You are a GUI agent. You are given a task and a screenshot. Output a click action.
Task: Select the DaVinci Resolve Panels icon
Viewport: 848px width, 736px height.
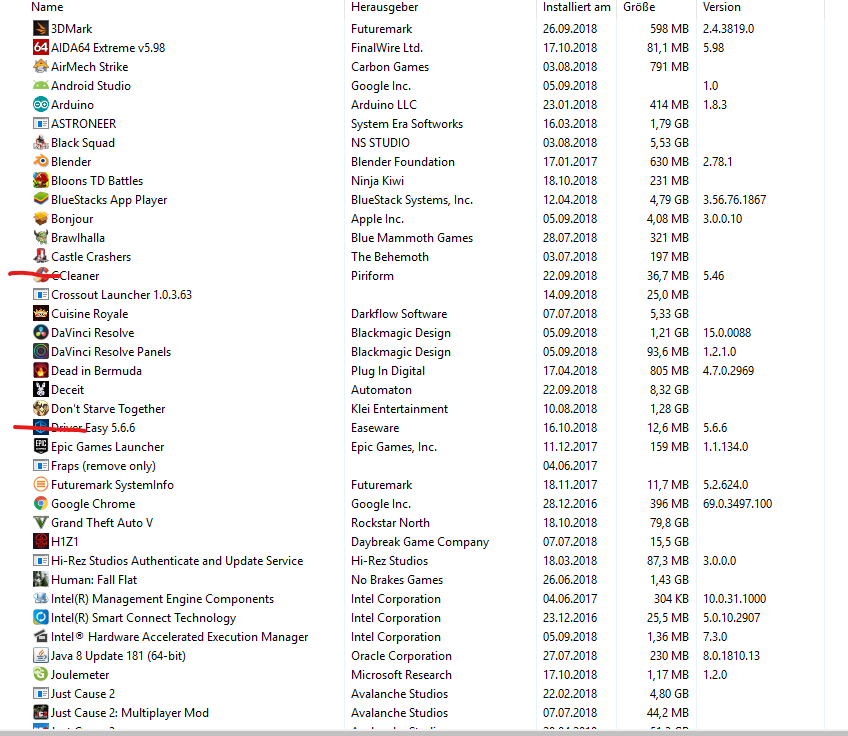tap(41, 351)
